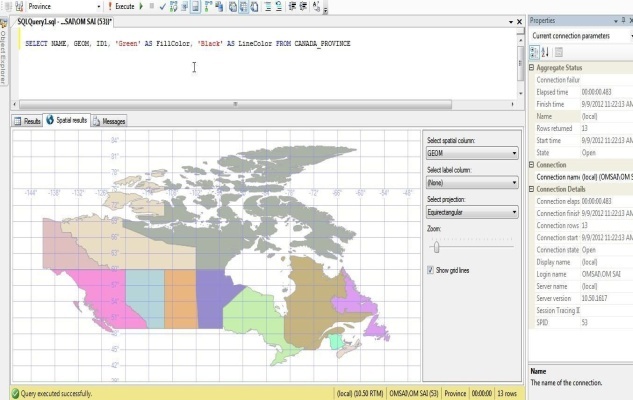
Task: Open the Select spatial column dropdown
Action: [514, 153]
